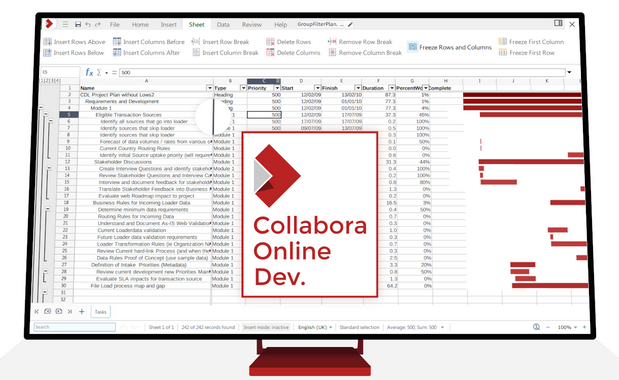Add a new sheet with plus icon

click(82, 312)
